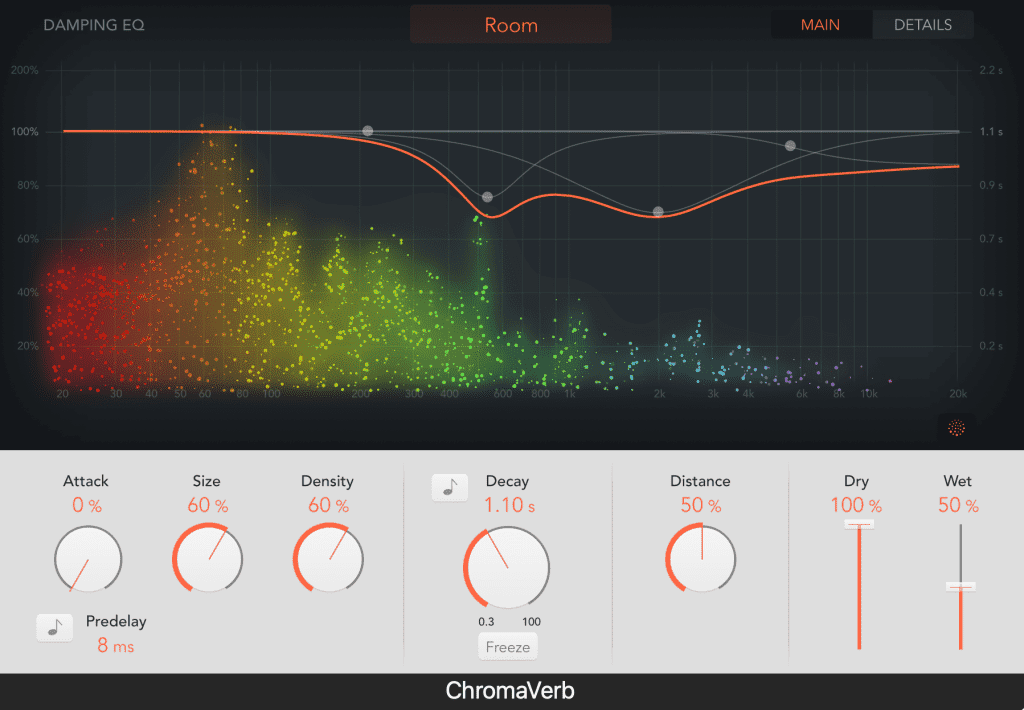Click the Size knob
1024x710 pixels.
pos(208,559)
